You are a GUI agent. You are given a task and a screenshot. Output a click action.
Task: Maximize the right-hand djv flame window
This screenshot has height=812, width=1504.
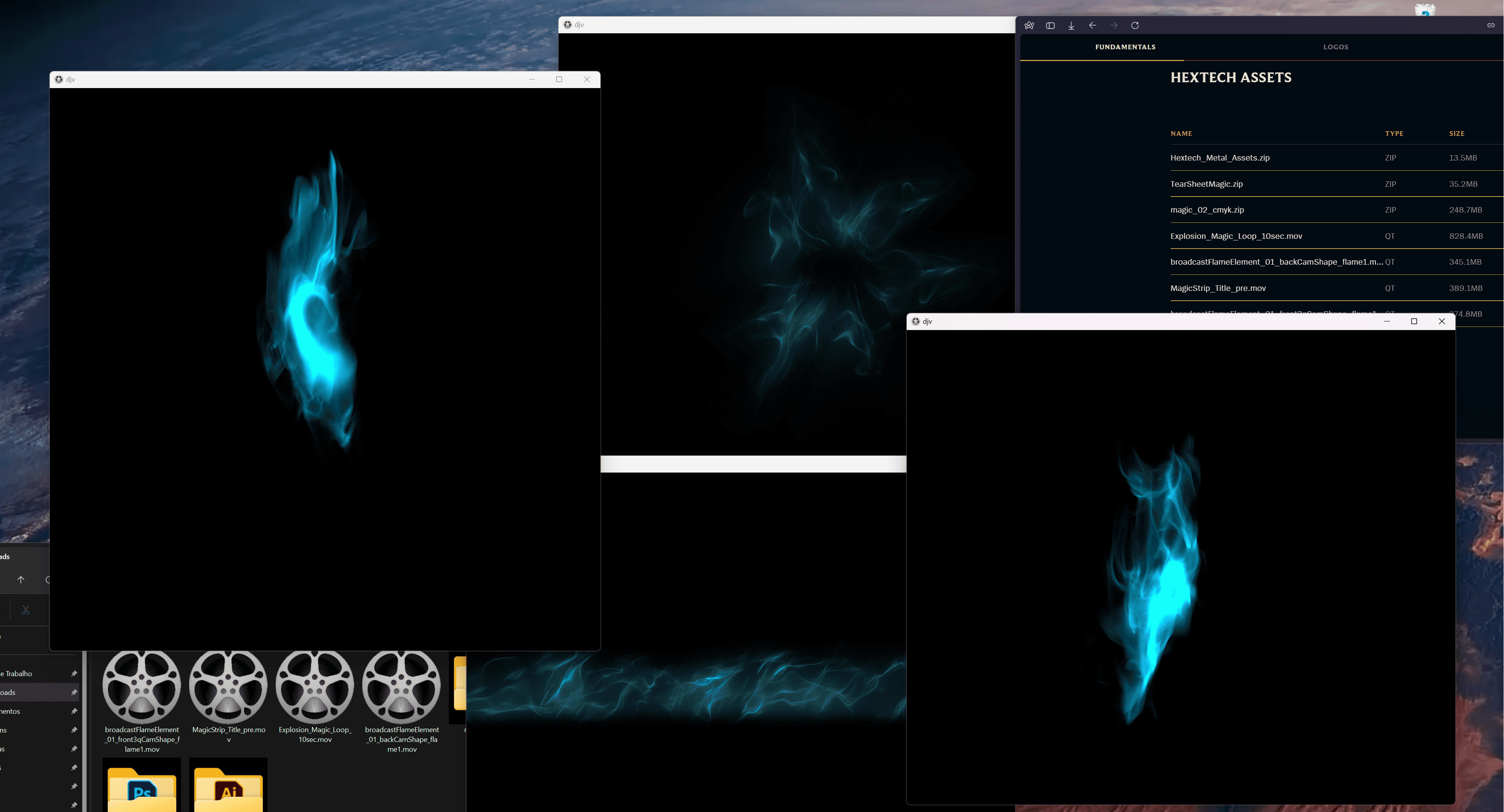[x=1414, y=321]
